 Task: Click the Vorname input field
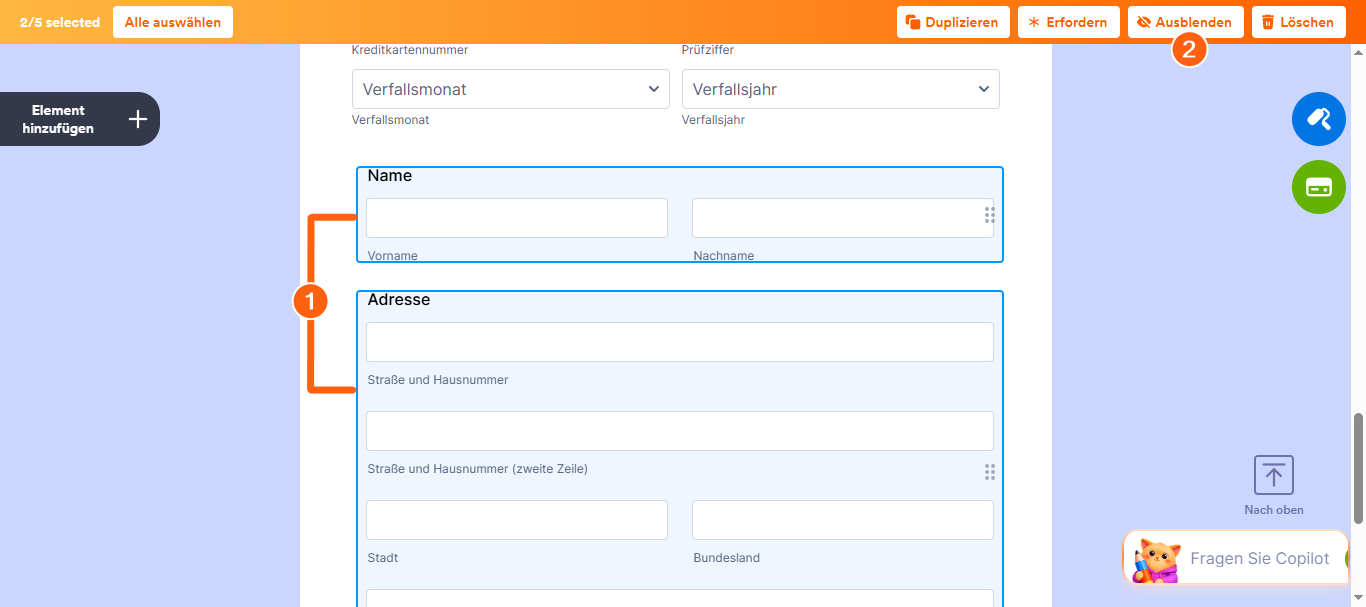(517, 218)
